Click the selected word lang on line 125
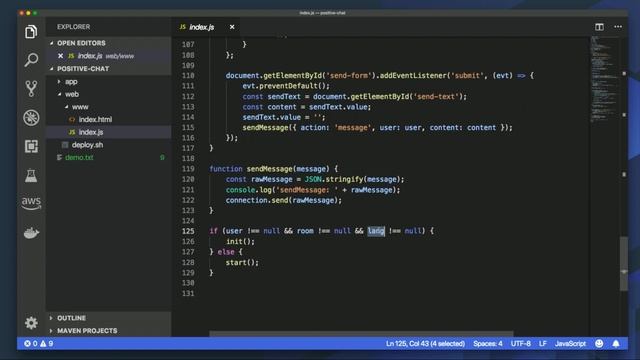Screen dimensions: 640x360 pos(376,231)
